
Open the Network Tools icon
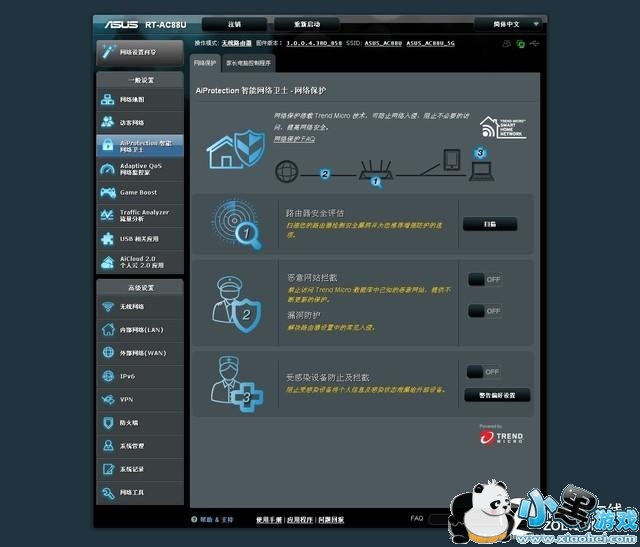tap(108, 493)
